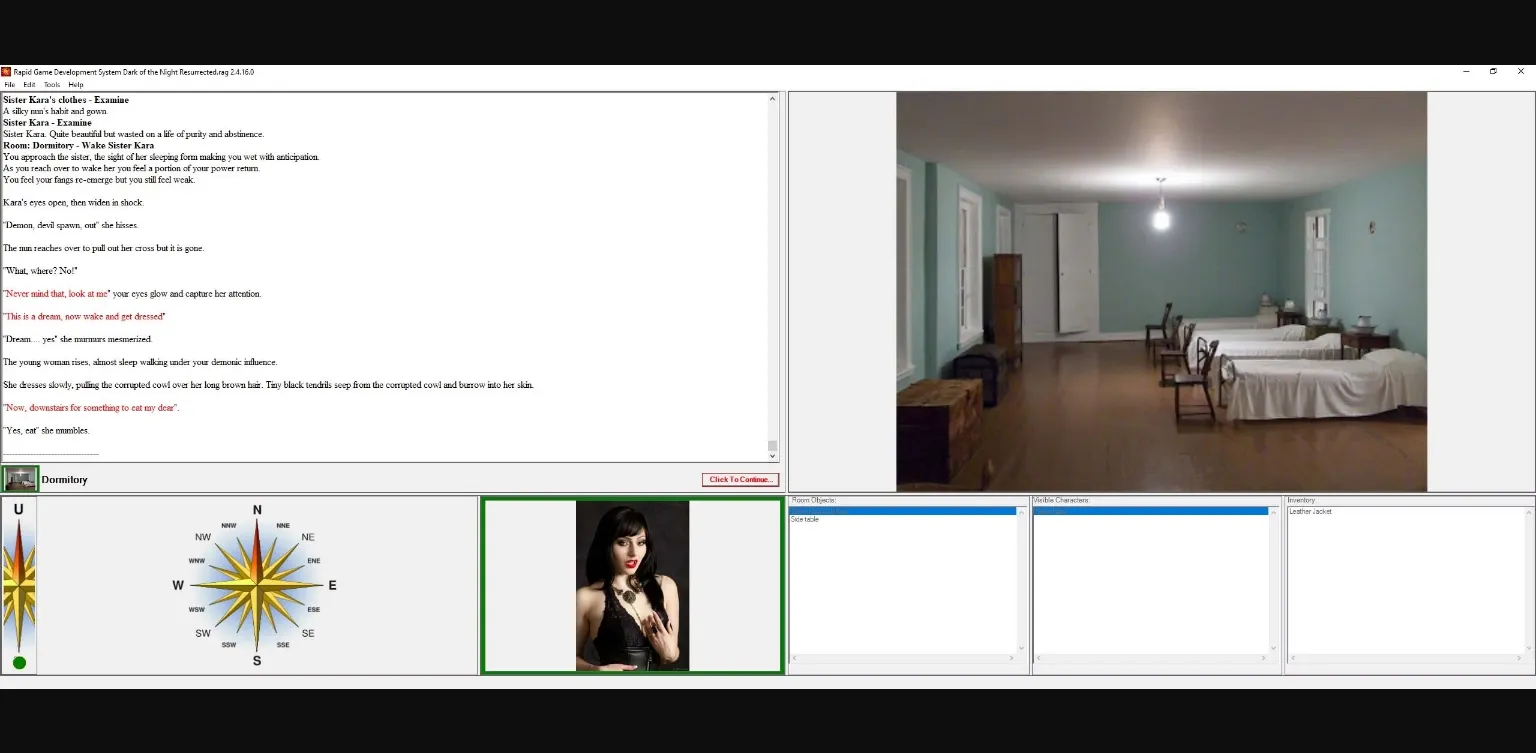The height and width of the screenshot is (753, 1536).
Task: Head South on the compass rose
Action: click(x=257, y=660)
